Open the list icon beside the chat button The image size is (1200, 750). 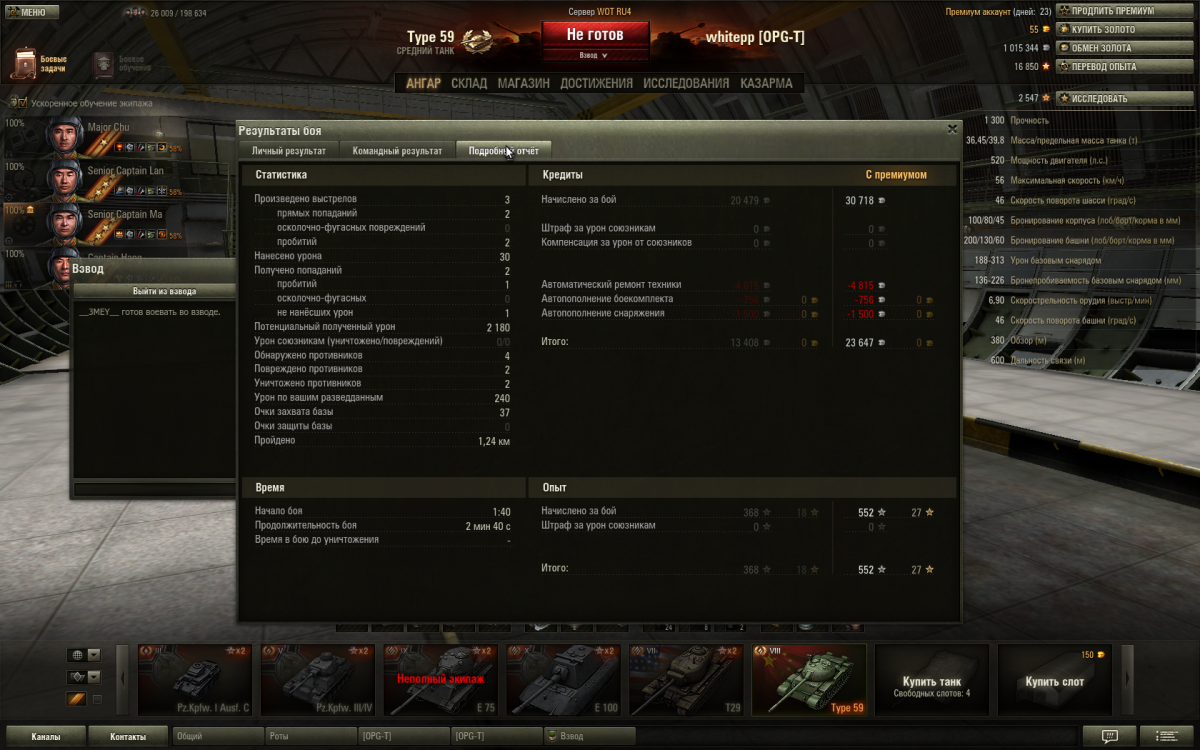click(1166, 736)
